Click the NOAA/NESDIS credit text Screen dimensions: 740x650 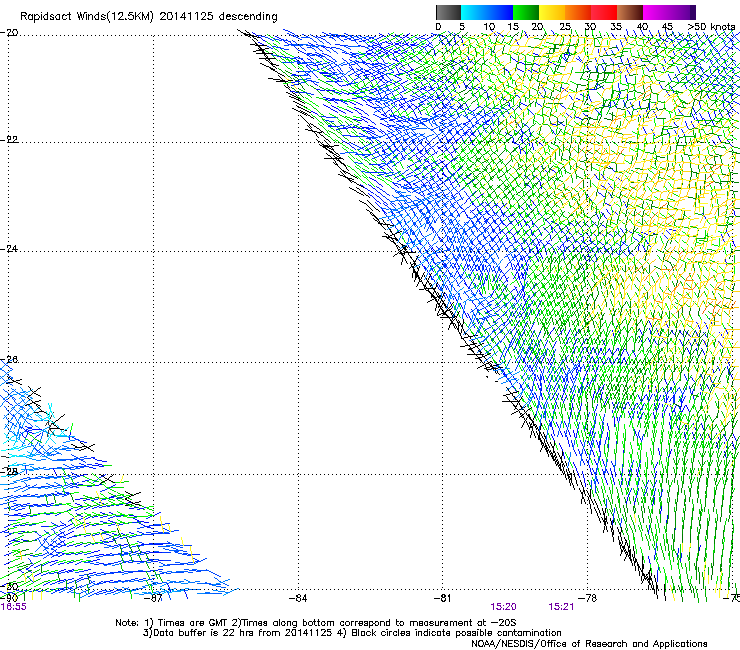589,644
